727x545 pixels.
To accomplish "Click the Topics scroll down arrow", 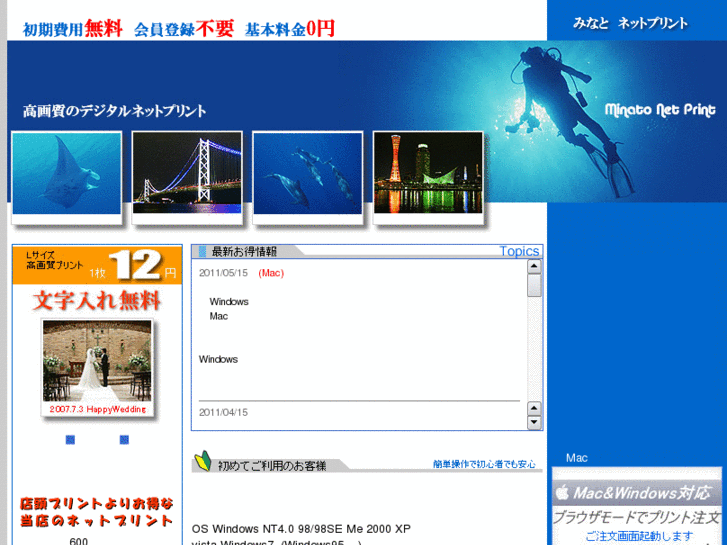I will 534,422.
